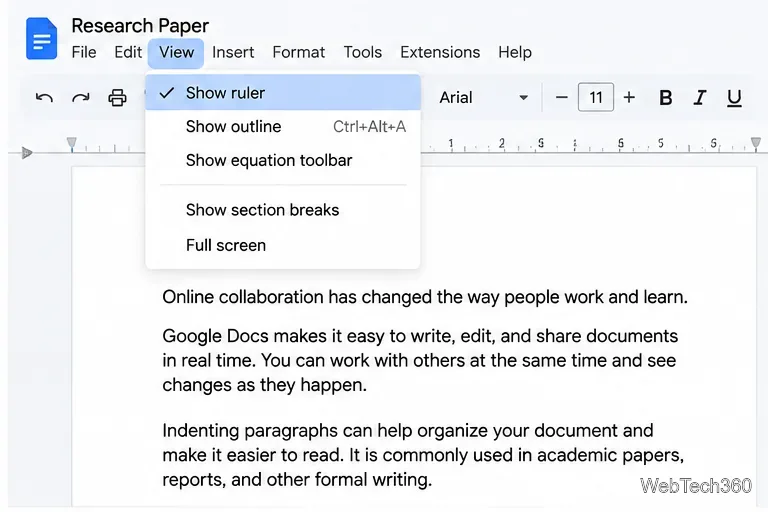Open the Extensions menu
The image size is (768, 512).
tap(440, 52)
